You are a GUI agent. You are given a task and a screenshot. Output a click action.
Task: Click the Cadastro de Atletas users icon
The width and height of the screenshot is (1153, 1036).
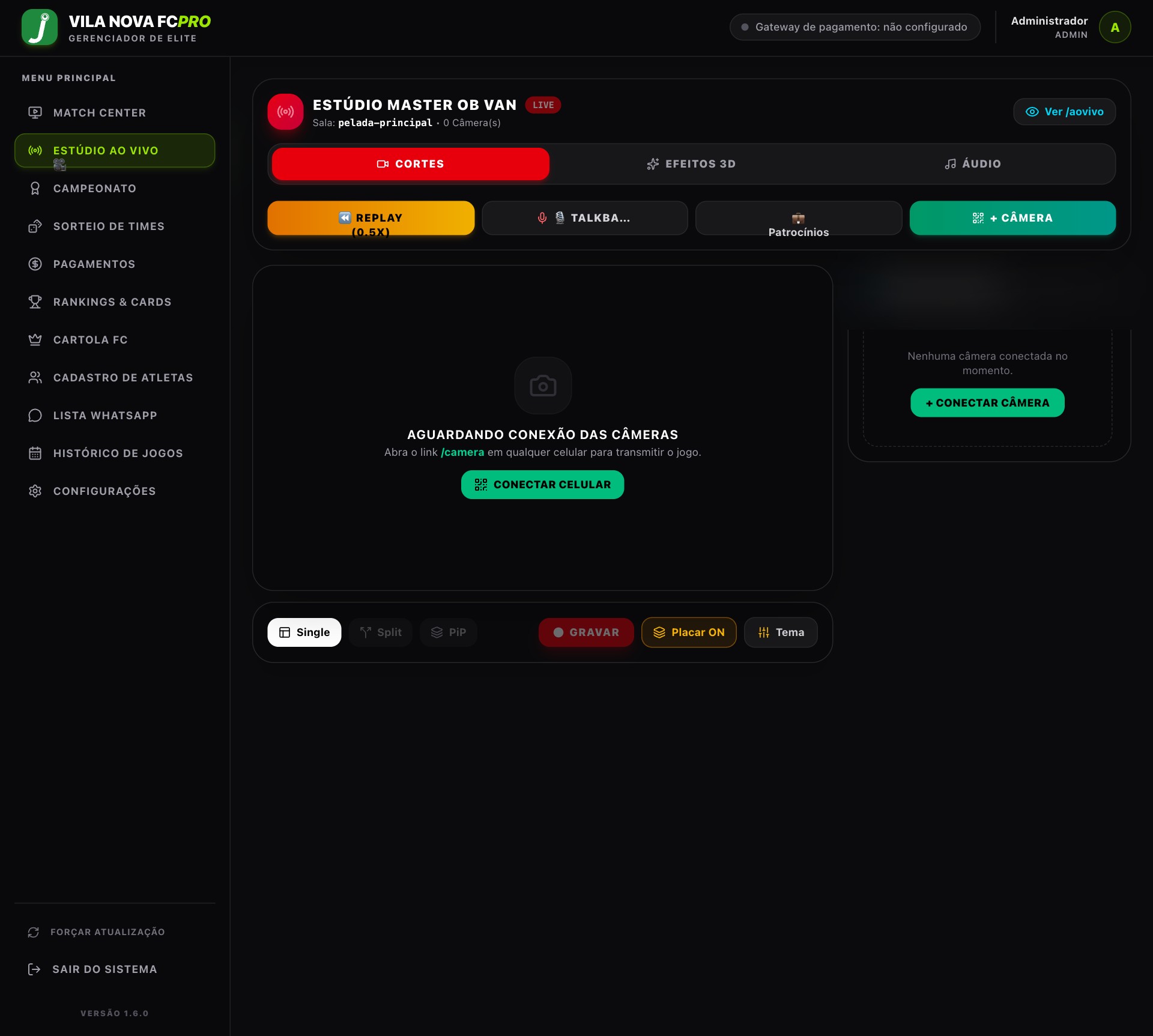[x=35, y=378]
